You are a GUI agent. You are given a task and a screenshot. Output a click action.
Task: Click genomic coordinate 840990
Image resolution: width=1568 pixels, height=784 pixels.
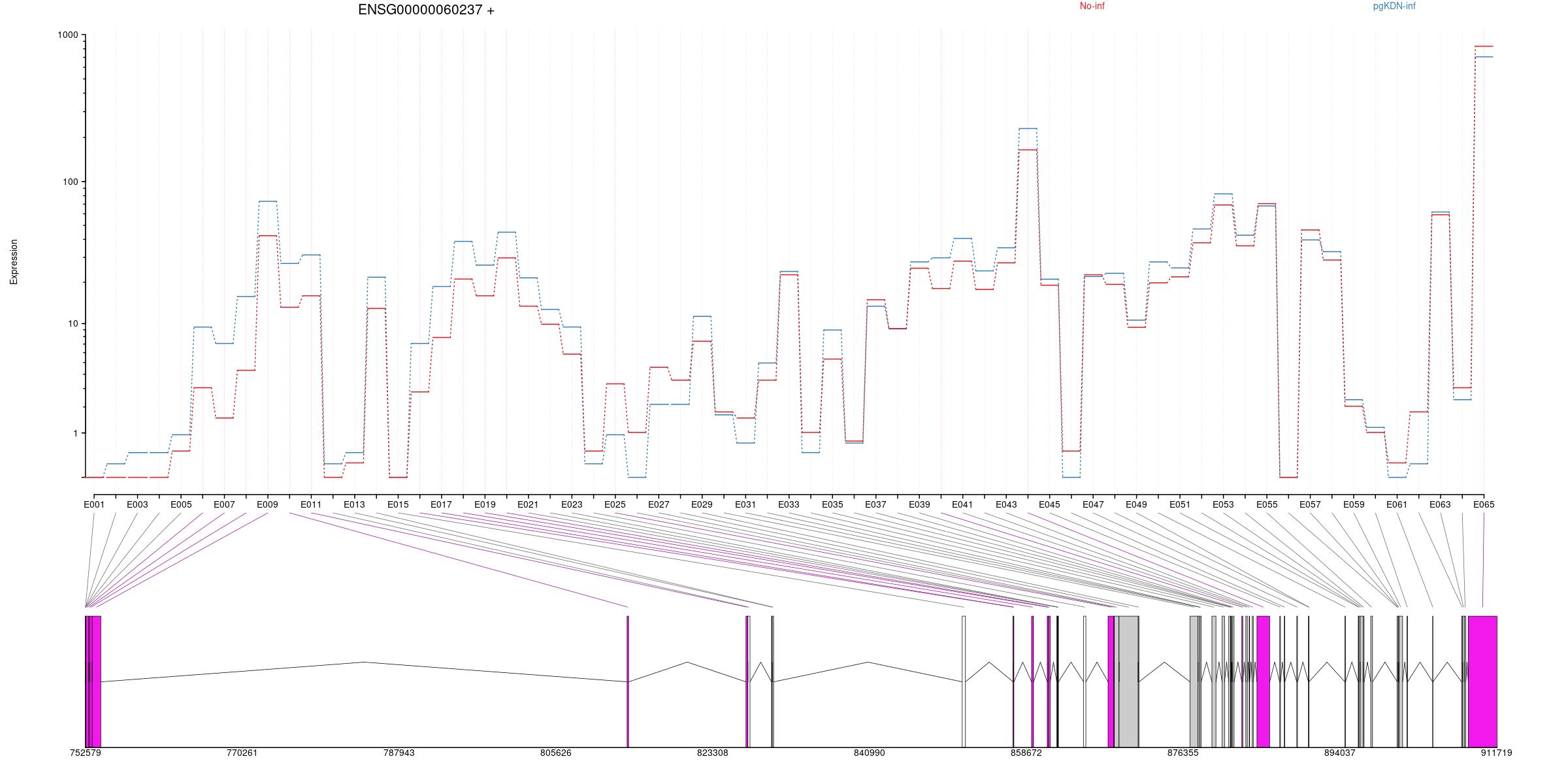click(869, 753)
